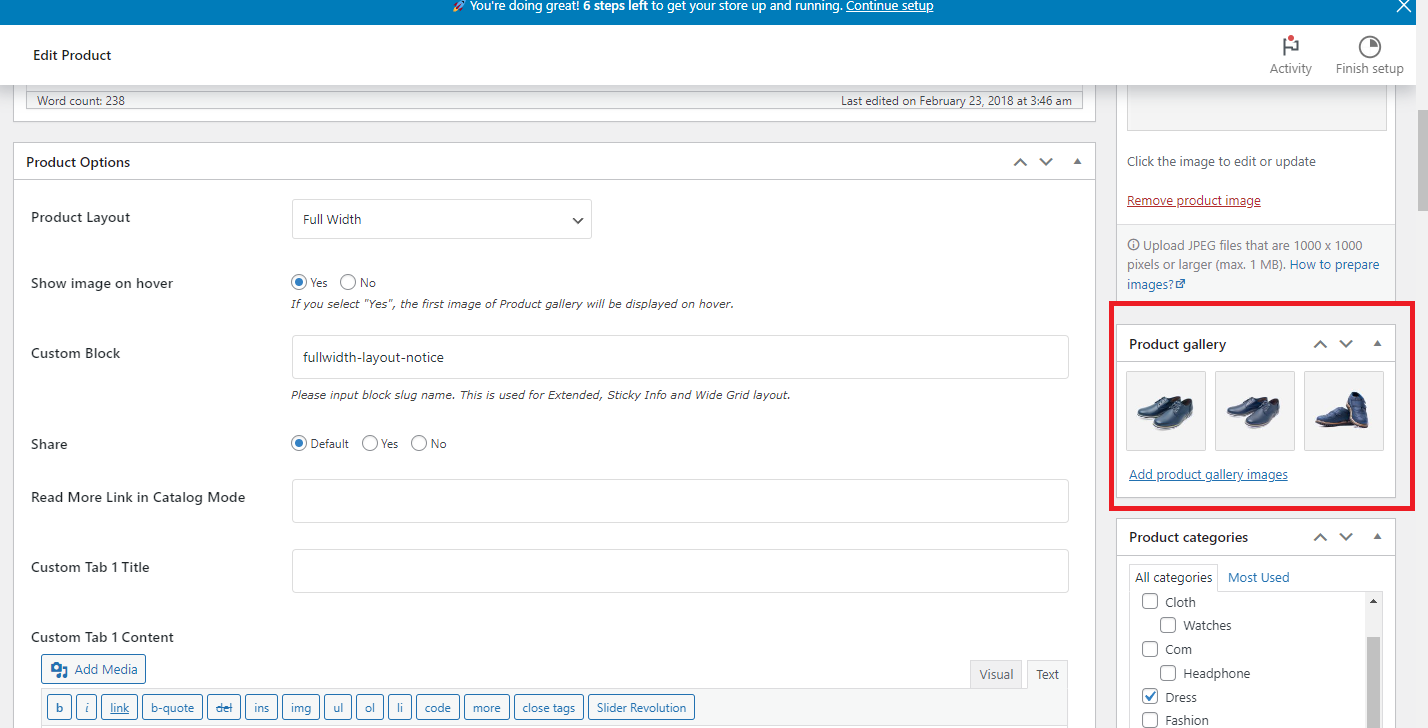1428x728 pixels.
Task: Check the Fashion category checkbox
Action: [x=1150, y=720]
